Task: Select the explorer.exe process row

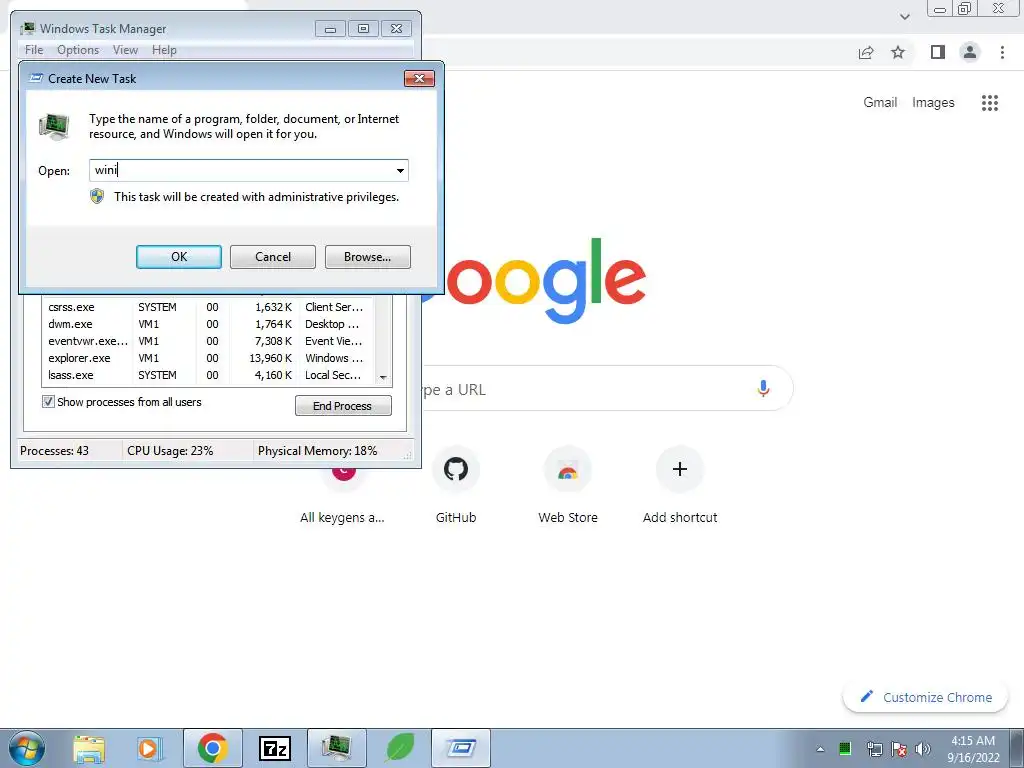Action: tap(209, 358)
